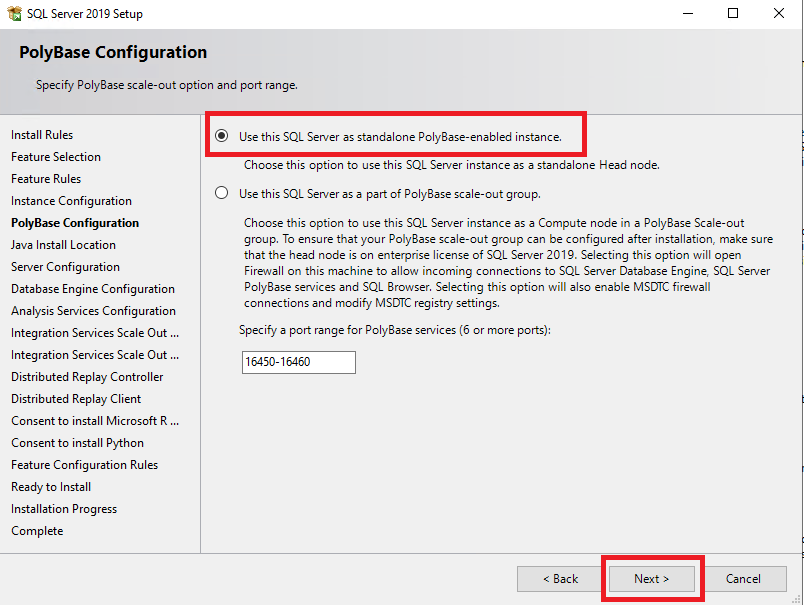Viewport: 804px width, 605px height.
Task: Open the Feature Selection step
Action: pyautogui.click(x=56, y=157)
